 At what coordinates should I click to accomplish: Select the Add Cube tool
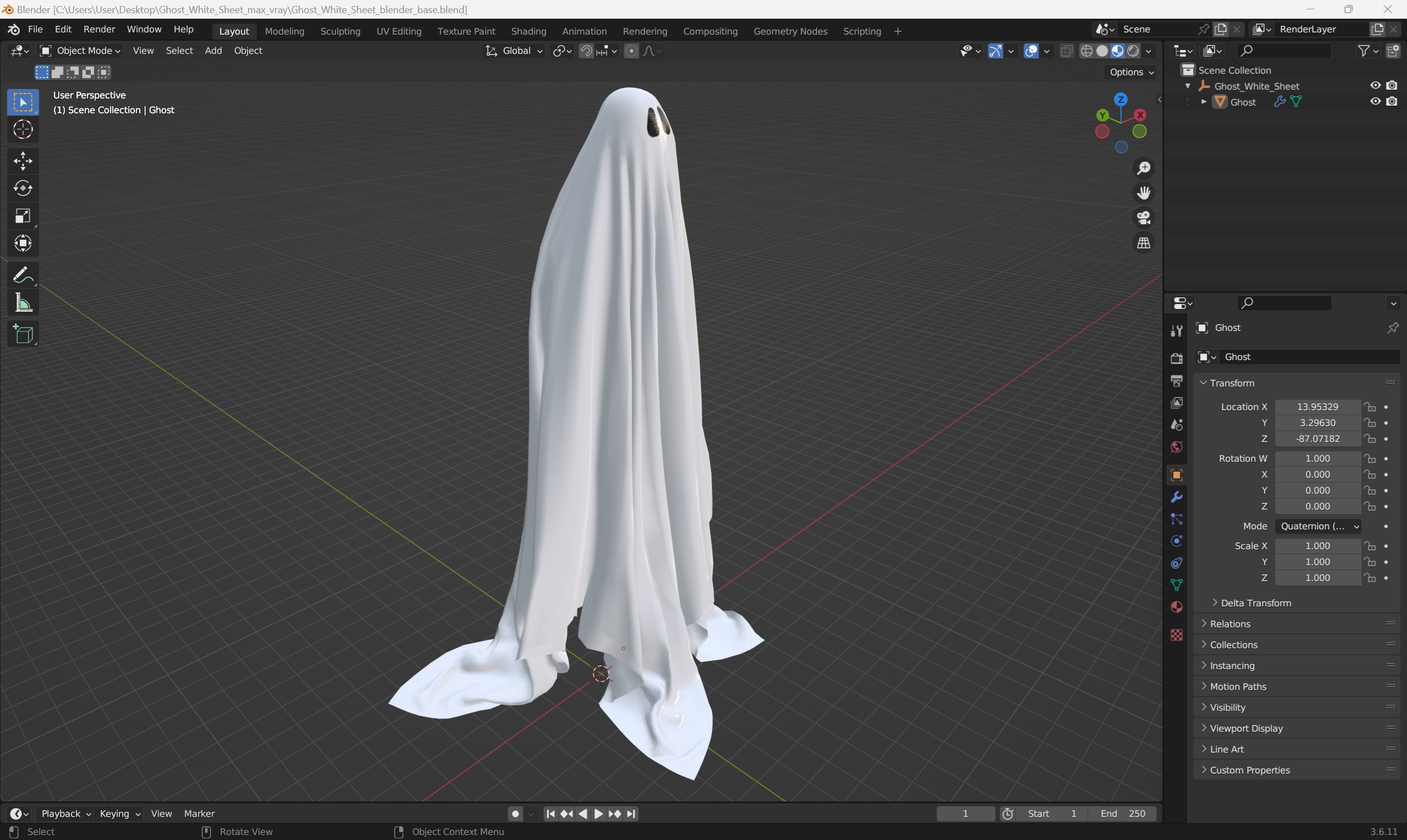23,334
